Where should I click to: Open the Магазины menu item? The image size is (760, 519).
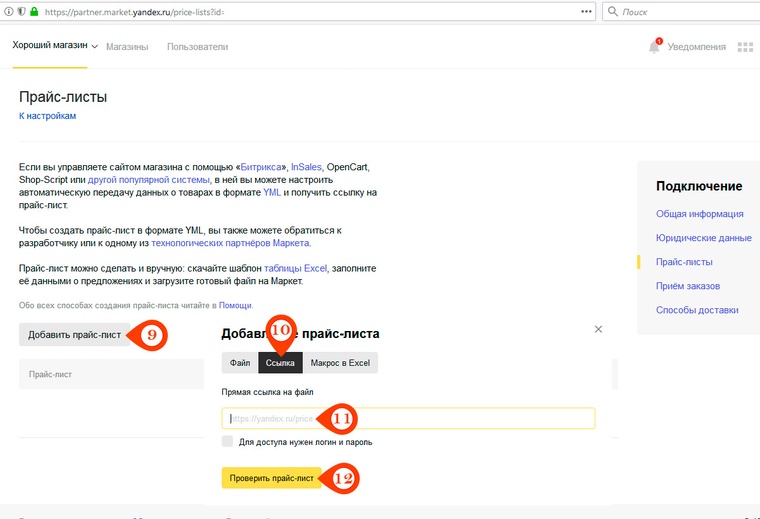pyautogui.click(x=127, y=47)
